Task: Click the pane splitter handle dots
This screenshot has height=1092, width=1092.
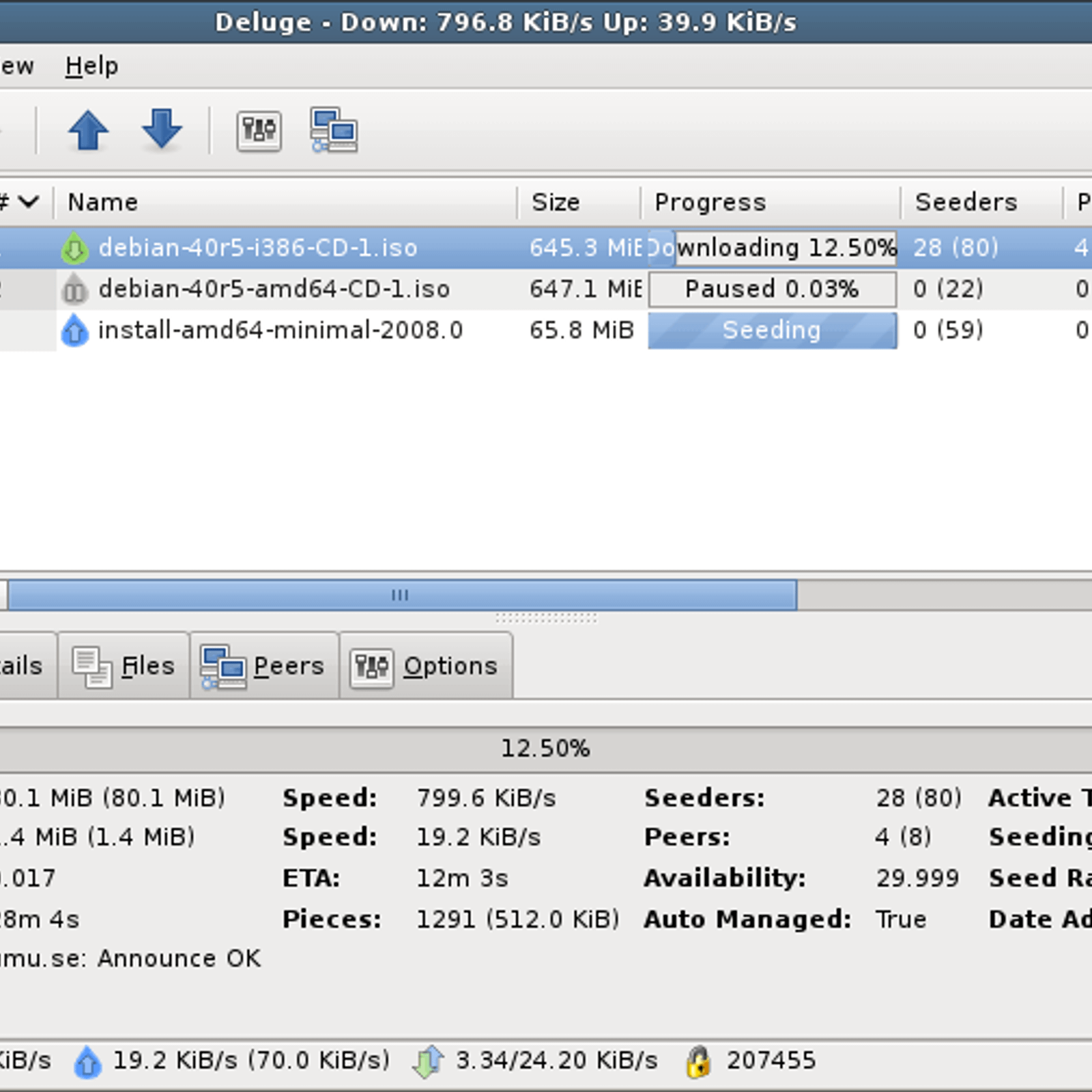Action: point(546,618)
